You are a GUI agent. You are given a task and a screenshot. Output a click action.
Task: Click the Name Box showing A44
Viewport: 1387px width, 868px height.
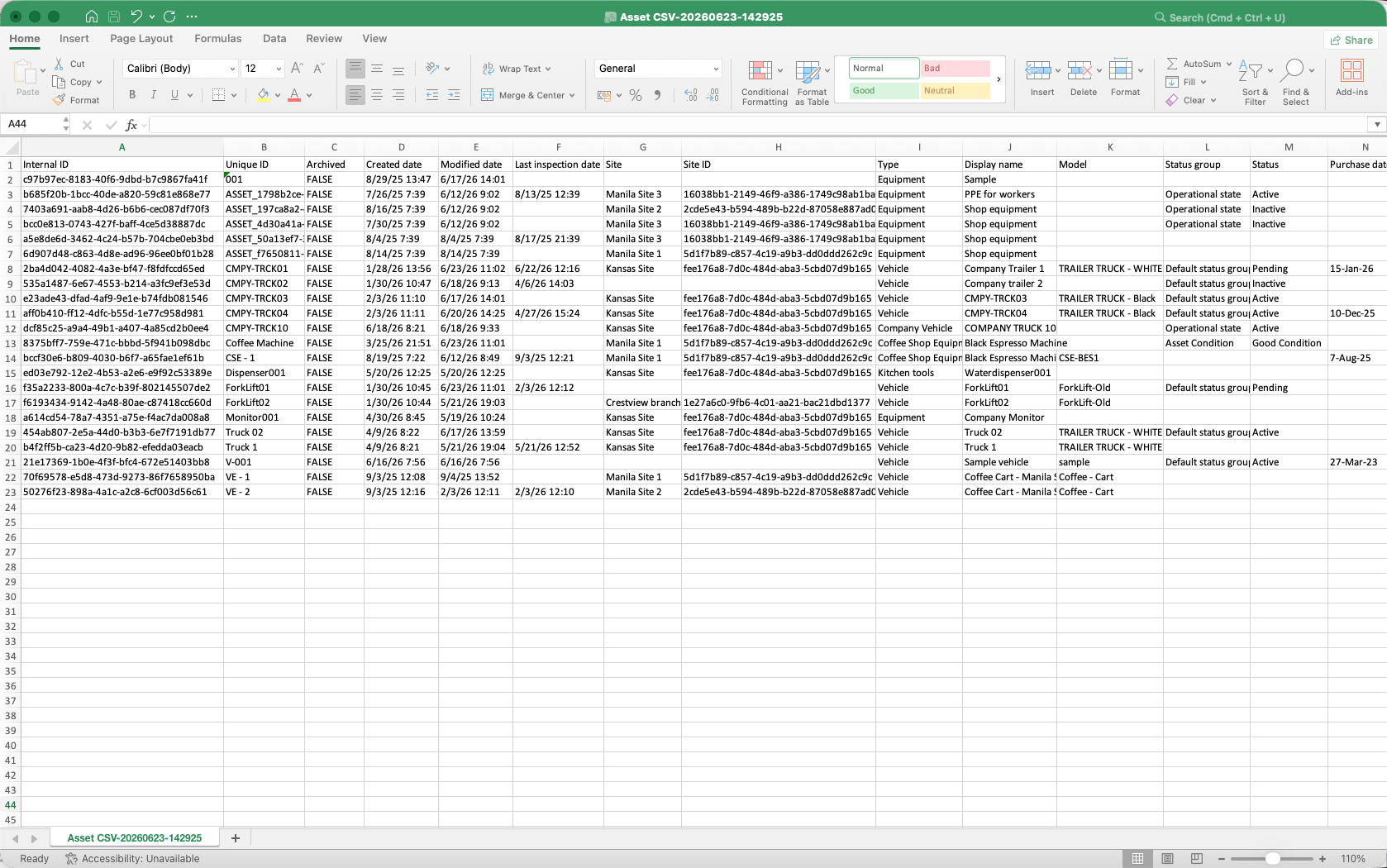31,124
